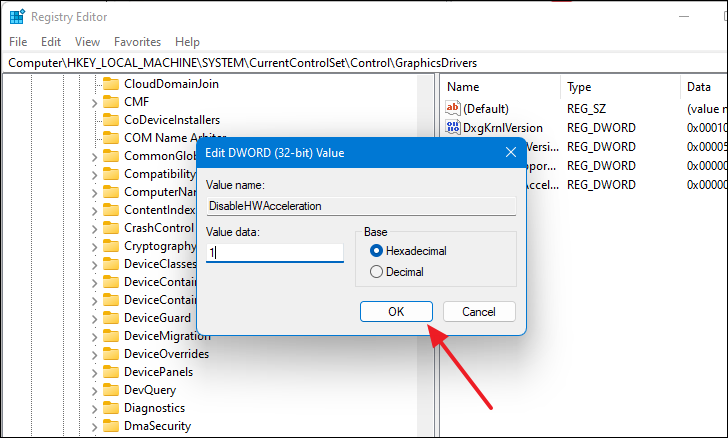Expand the Cryptography tree node
728x438 pixels.
tap(94, 247)
